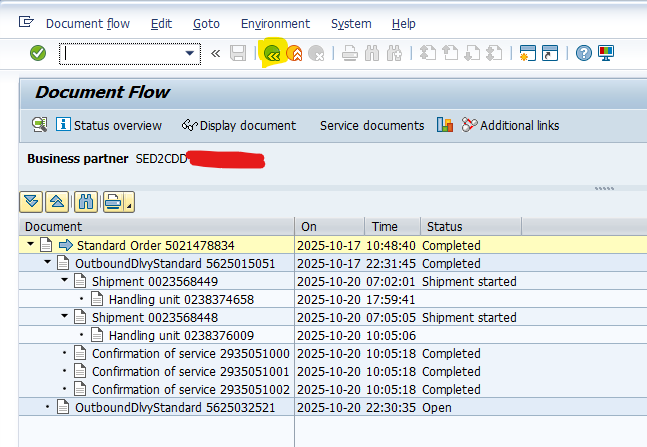Viewport: 647px width, 447px height.
Task: Click the Find Next binoculars-plus icon
Action: coord(394,54)
